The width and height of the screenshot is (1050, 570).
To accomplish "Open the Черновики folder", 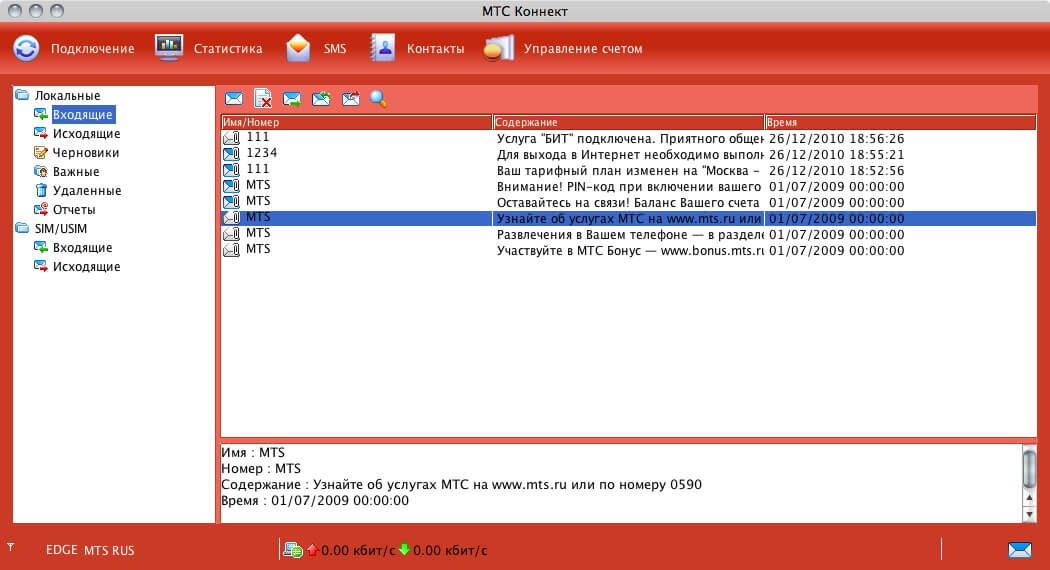I will 86,153.
